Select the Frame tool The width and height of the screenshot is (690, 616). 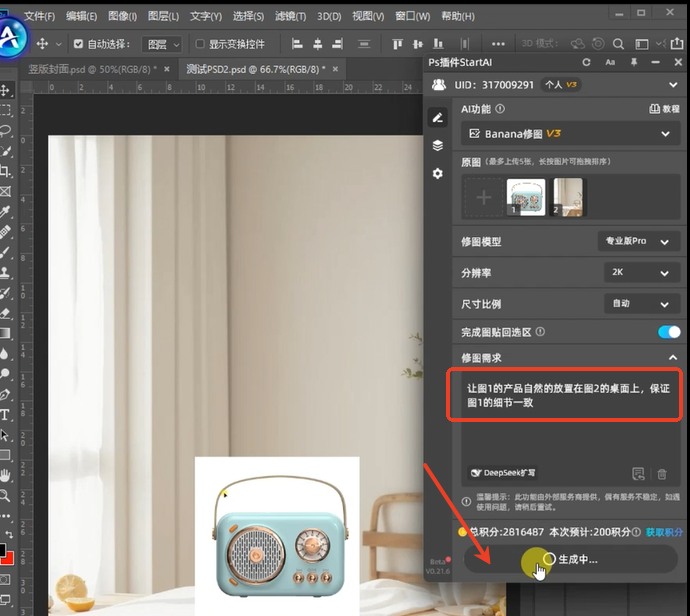(5, 191)
